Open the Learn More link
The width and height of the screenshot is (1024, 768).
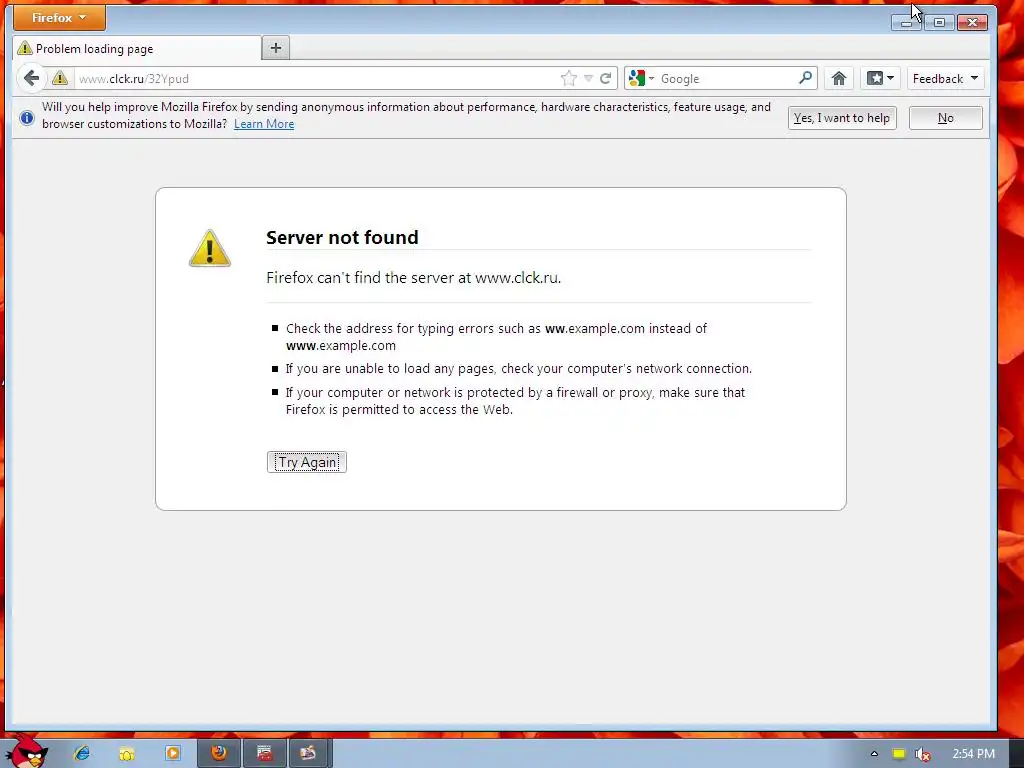264,124
